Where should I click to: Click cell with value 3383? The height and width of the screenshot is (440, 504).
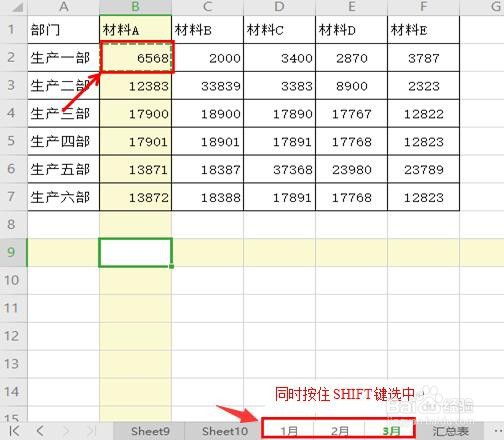pyautogui.click(x=279, y=86)
